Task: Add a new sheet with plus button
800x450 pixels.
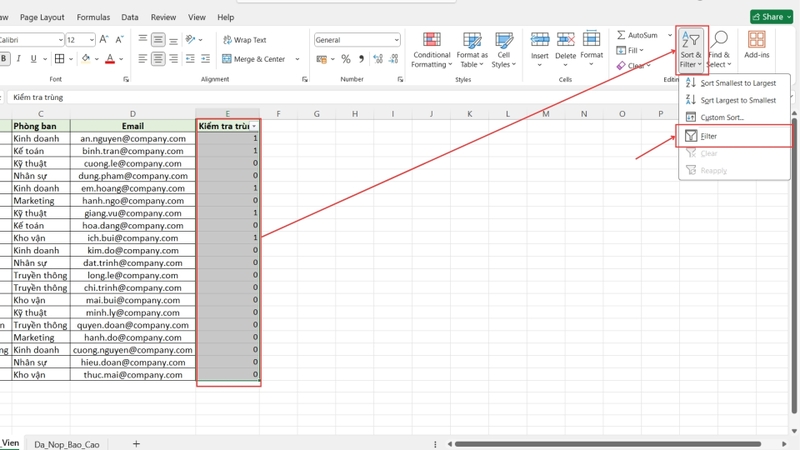Action: coord(136,444)
